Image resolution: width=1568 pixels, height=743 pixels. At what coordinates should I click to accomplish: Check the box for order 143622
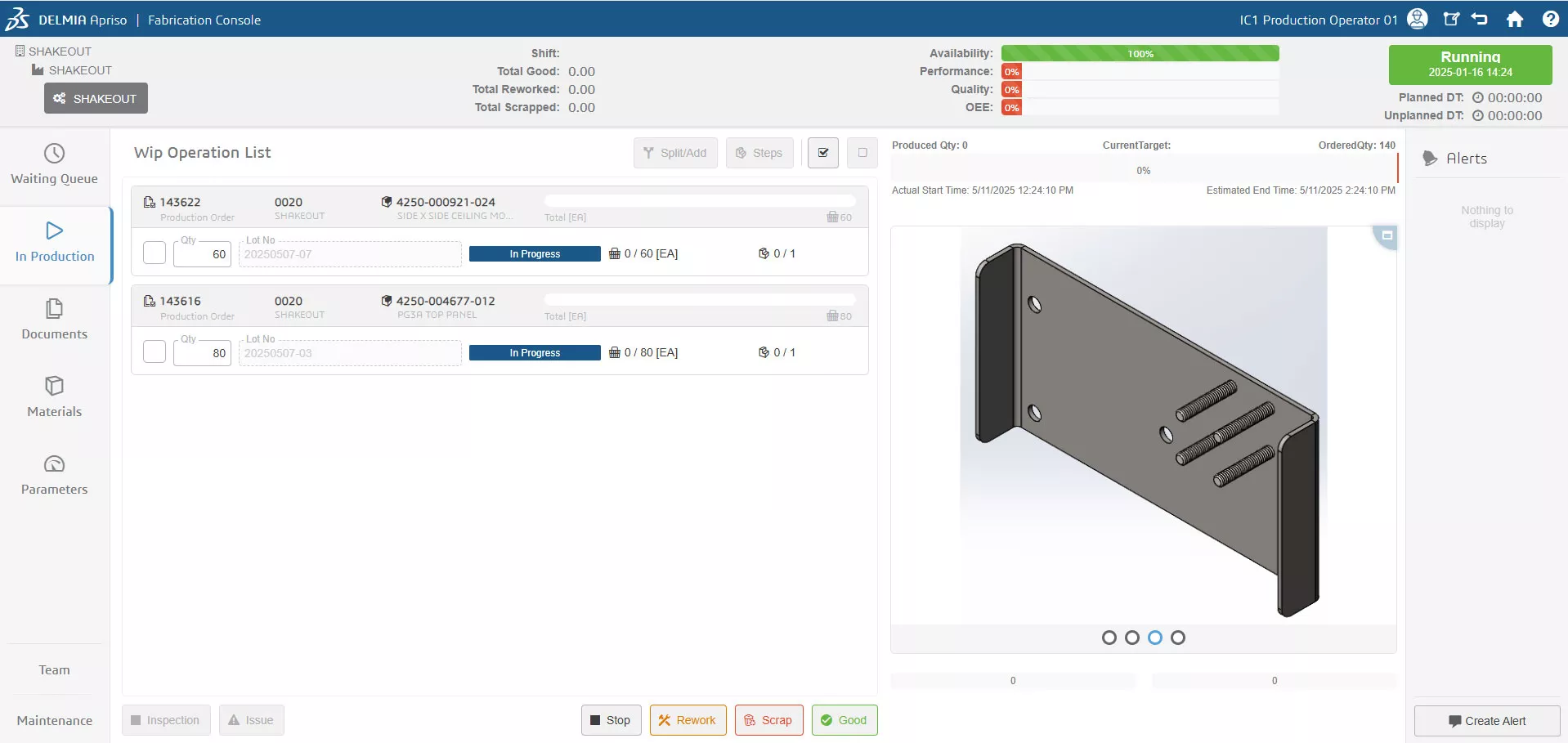[155, 253]
